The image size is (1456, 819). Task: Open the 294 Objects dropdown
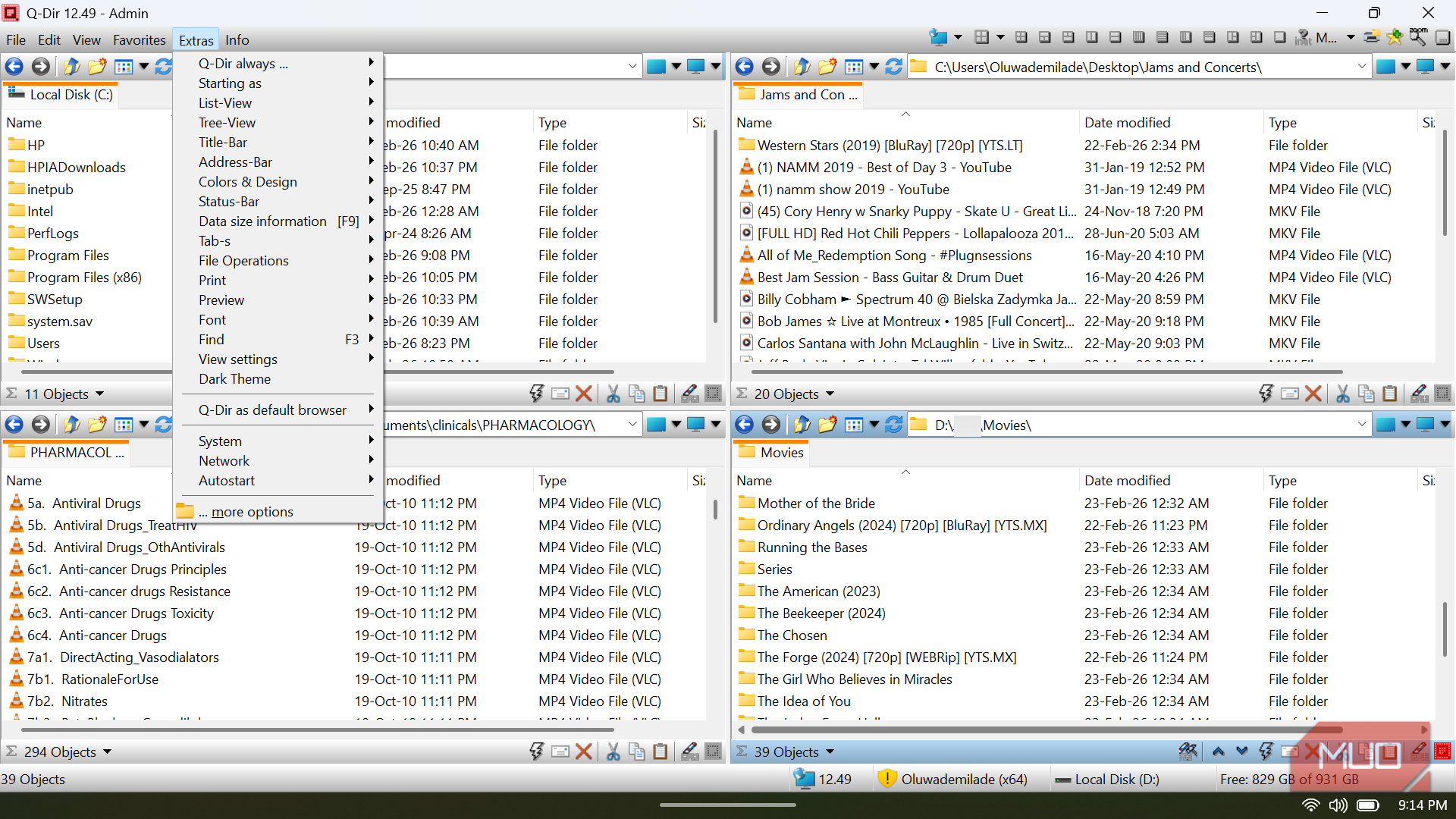(x=107, y=752)
